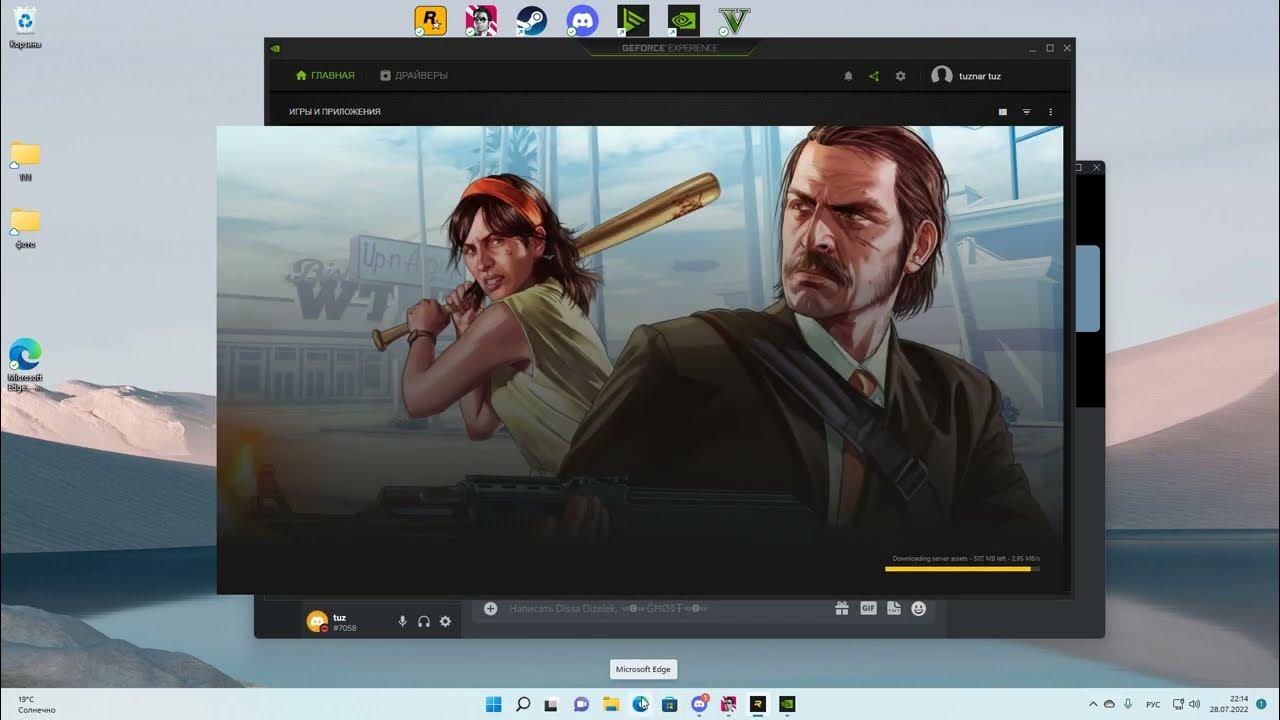The image size is (1280, 720).
Task: Open the Discord sticker picker
Action: [x=894, y=608]
